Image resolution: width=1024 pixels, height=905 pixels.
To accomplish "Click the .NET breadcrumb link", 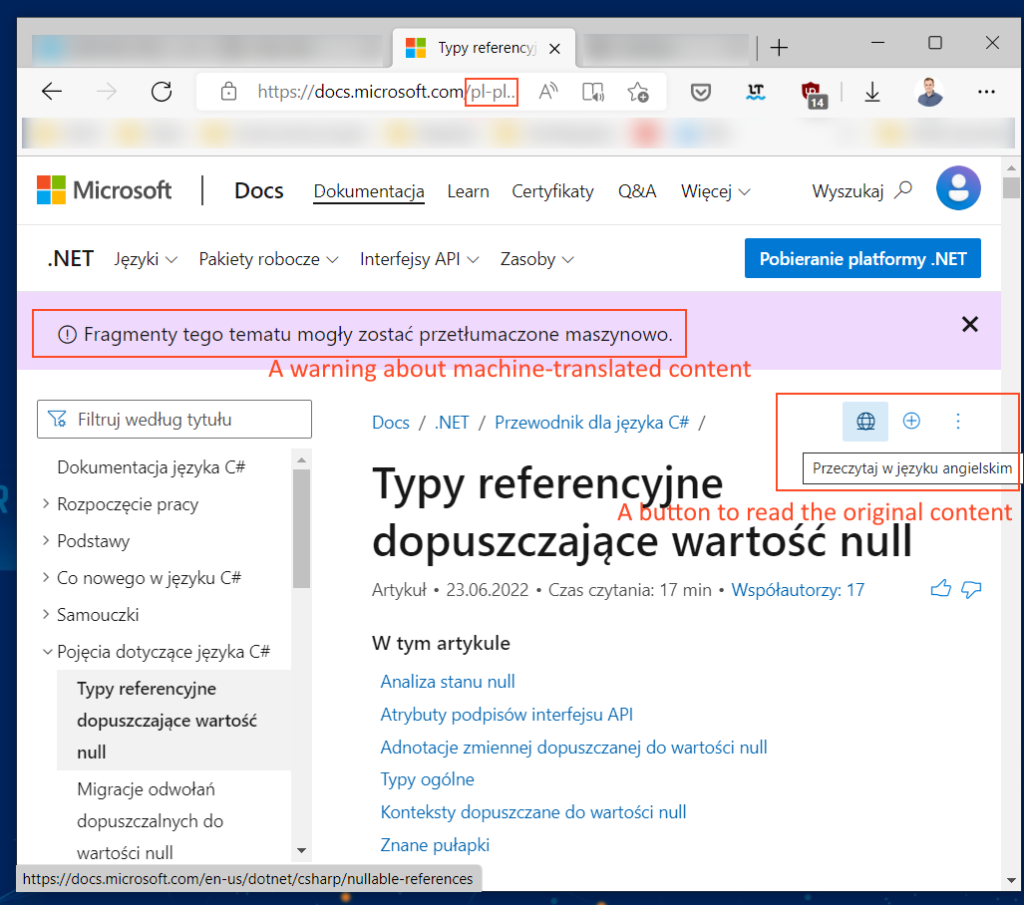I will (x=452, y=422).
